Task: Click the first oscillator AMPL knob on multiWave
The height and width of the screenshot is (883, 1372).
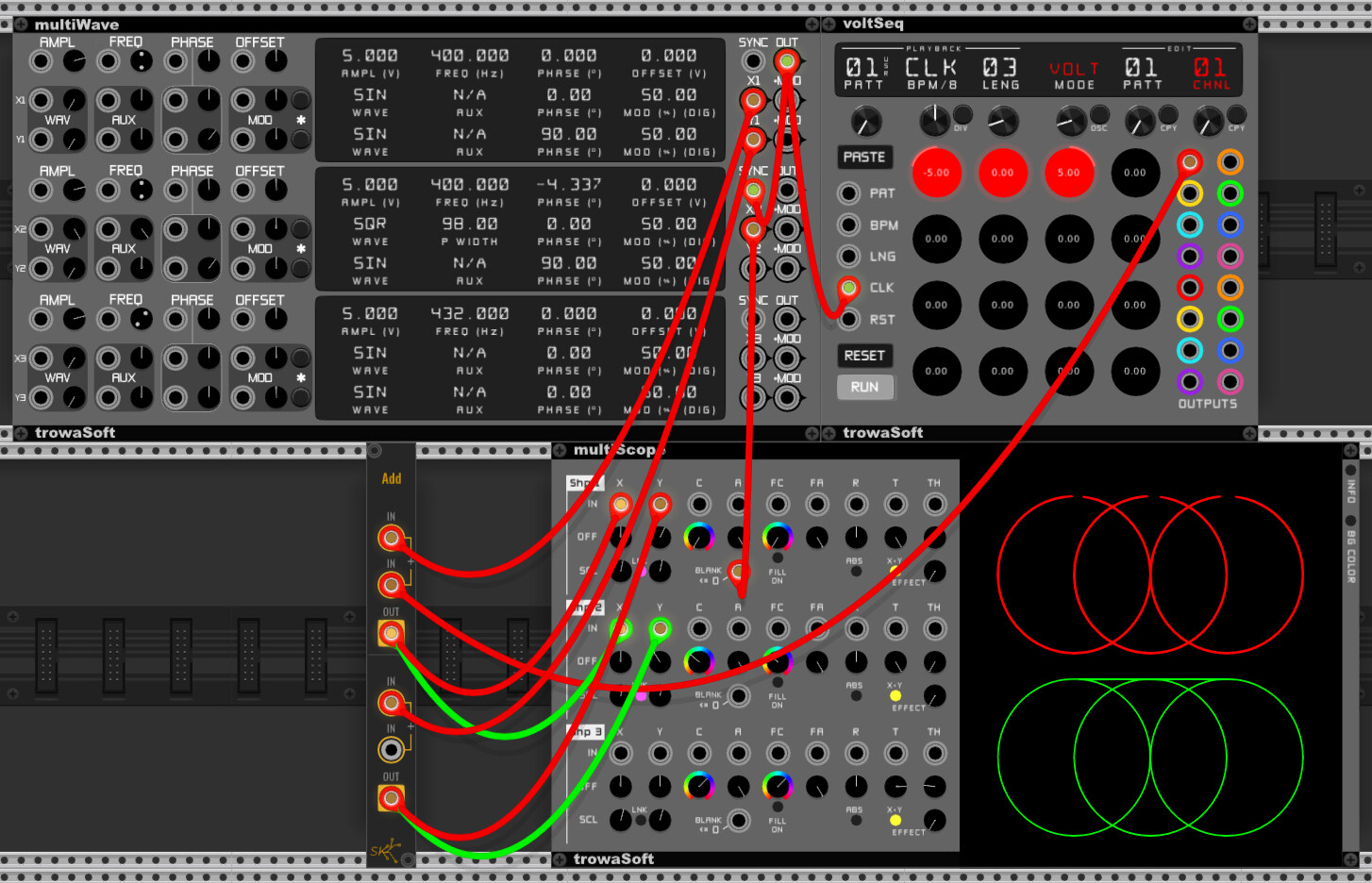Action: (74, 62)
